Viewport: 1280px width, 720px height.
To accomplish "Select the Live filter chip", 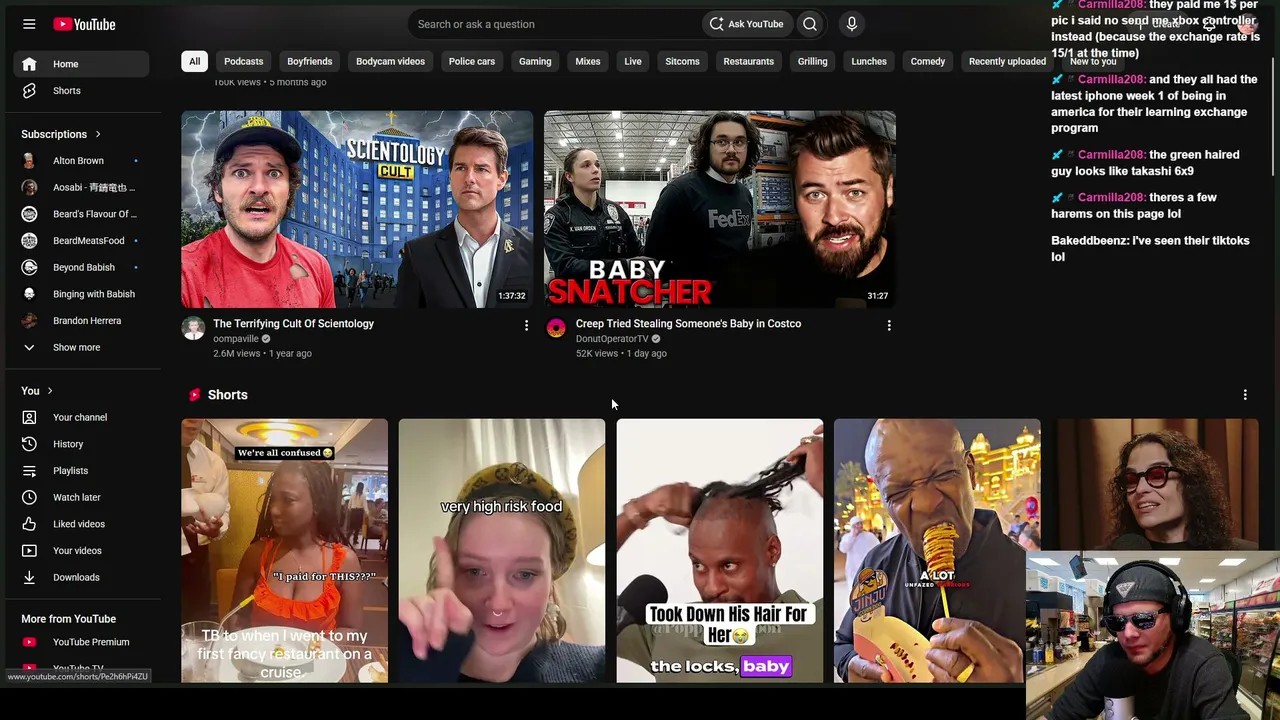I will pos(633,62).
